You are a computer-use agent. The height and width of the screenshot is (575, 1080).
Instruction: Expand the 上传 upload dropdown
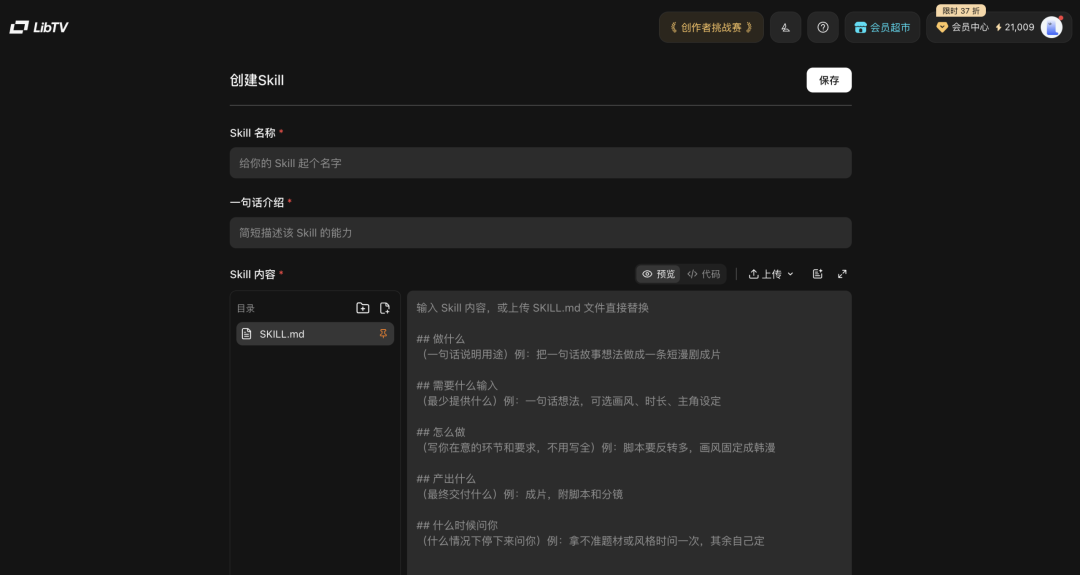tap(771, 274)
